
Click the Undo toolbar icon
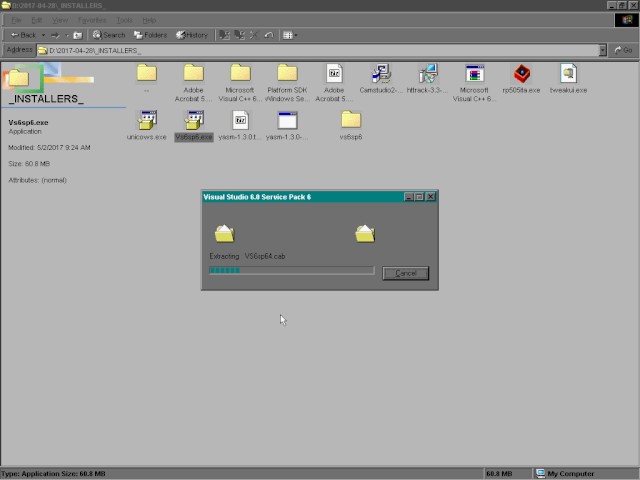point(269,35)
